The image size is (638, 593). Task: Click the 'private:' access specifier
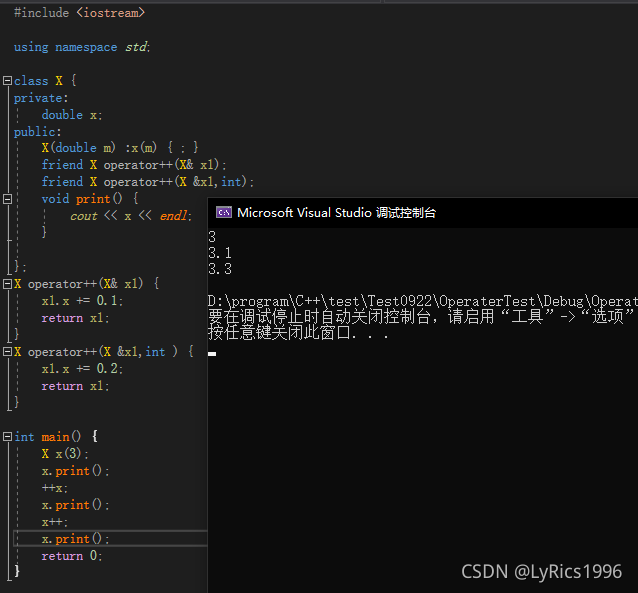click(41, 98)
